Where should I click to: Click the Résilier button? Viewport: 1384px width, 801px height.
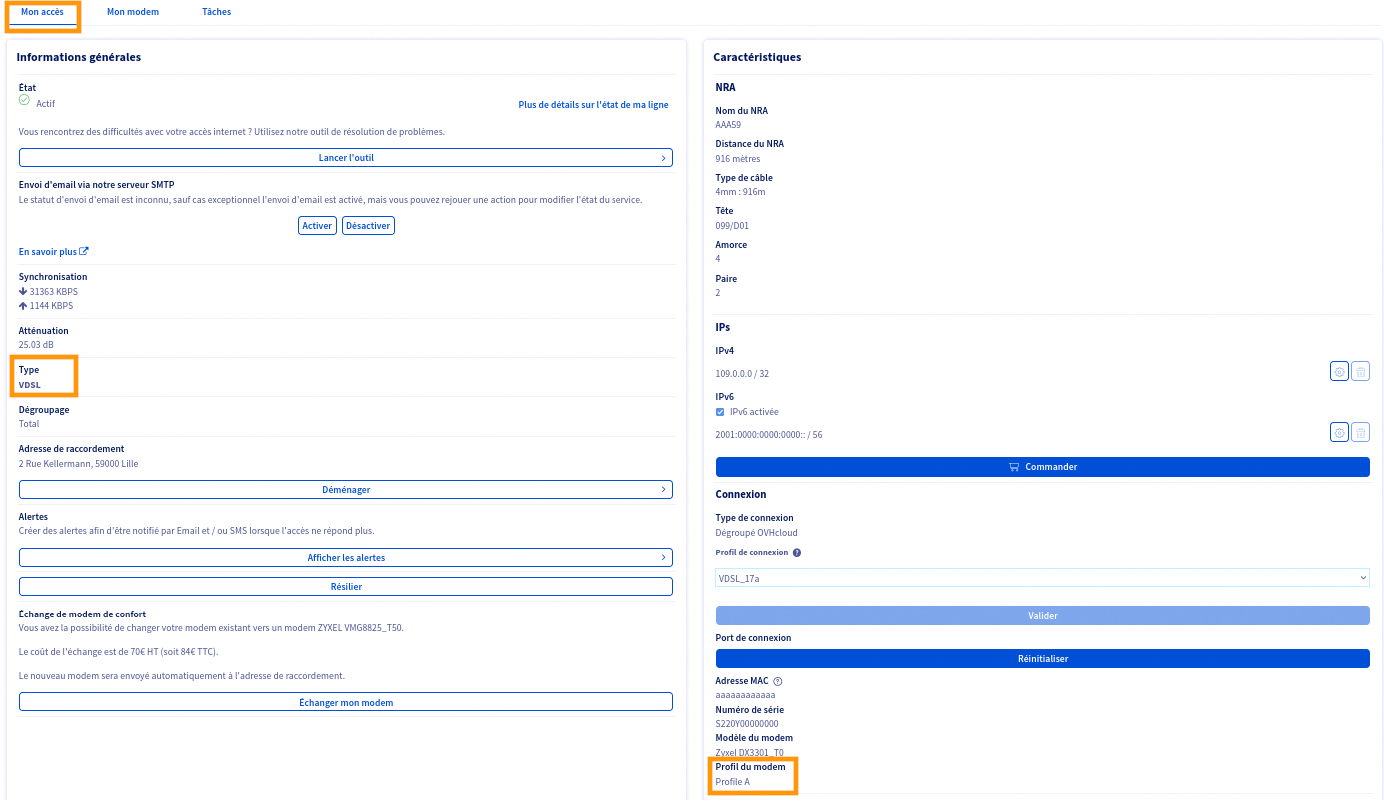click(x=345, y=586)
